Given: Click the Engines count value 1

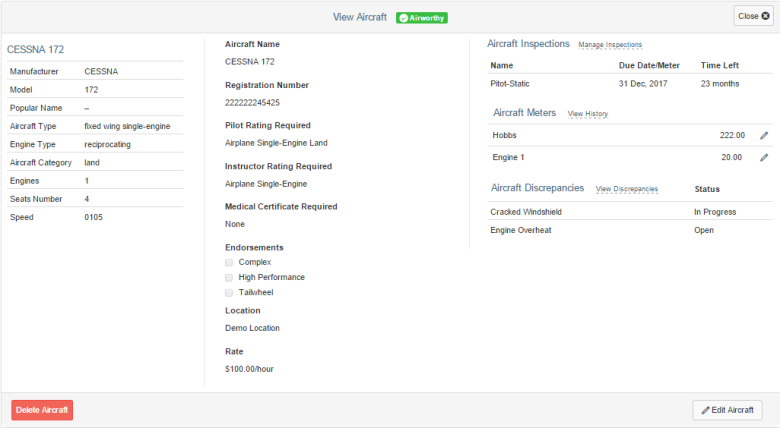Looking at the screenshot, I should tap(87, 181).
